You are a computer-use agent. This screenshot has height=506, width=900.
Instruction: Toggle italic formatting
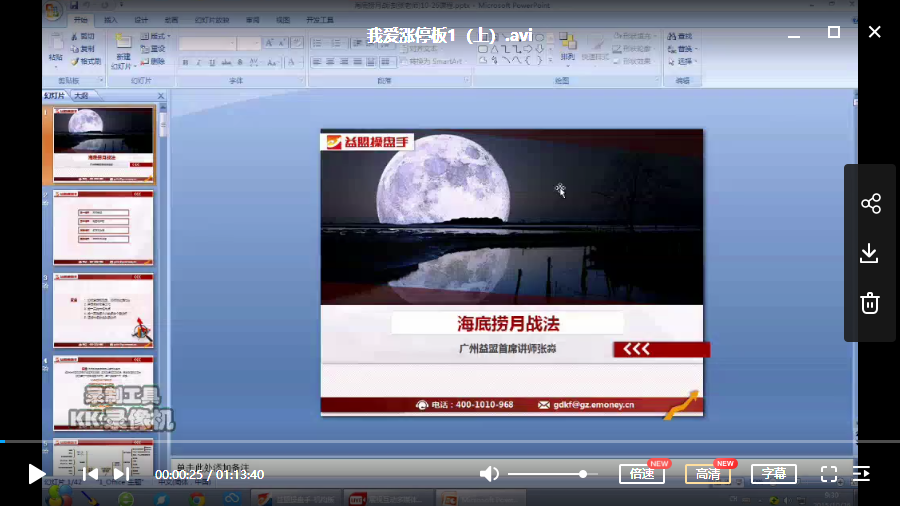[x=199, y=62]
